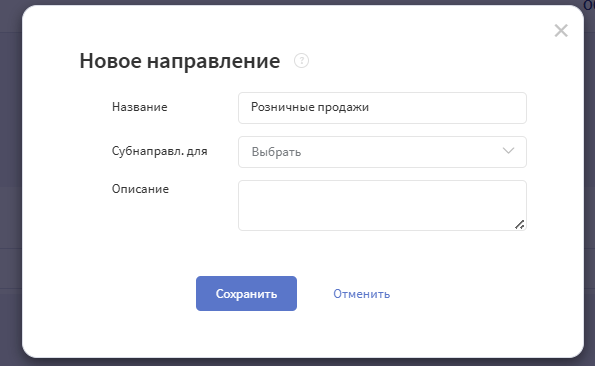595x366 pixels.
Task: Click the Сохранить button
Action: [246, 294]
